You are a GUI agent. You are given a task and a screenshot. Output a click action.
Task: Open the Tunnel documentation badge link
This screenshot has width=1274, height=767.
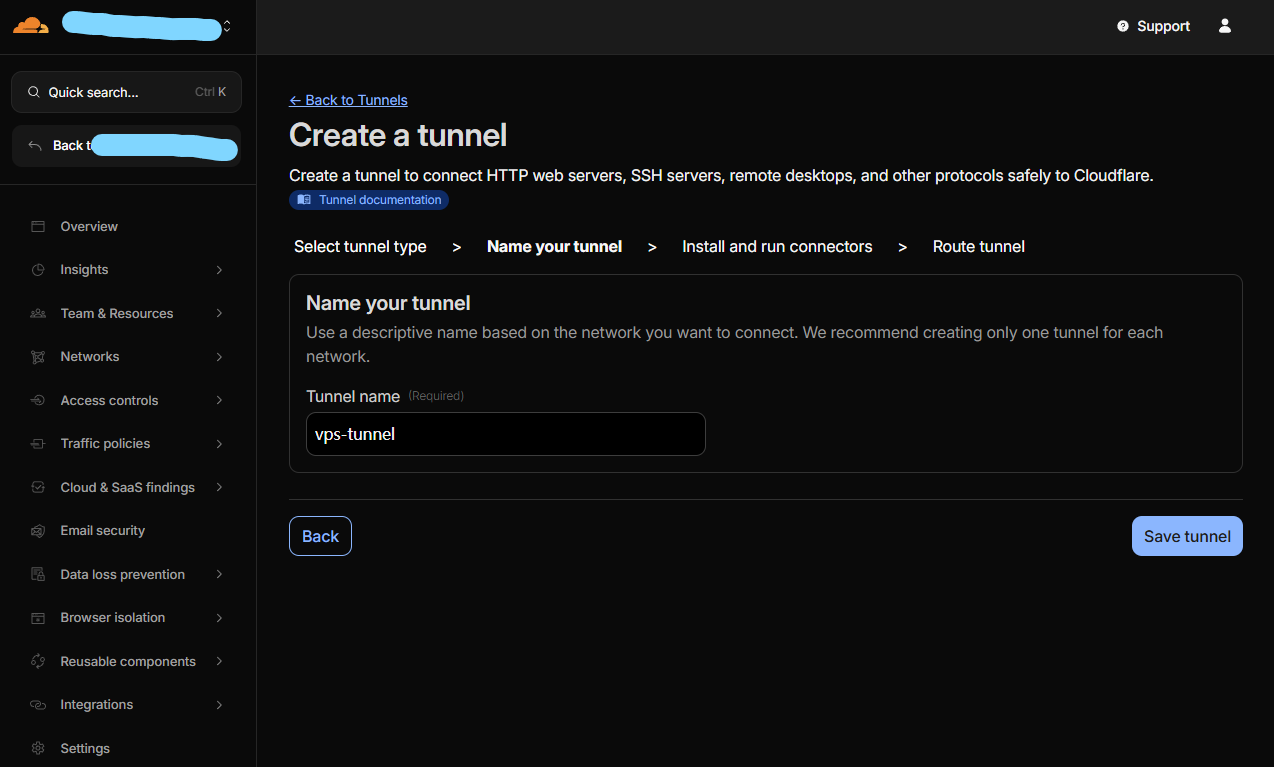(x=369, y=200)
